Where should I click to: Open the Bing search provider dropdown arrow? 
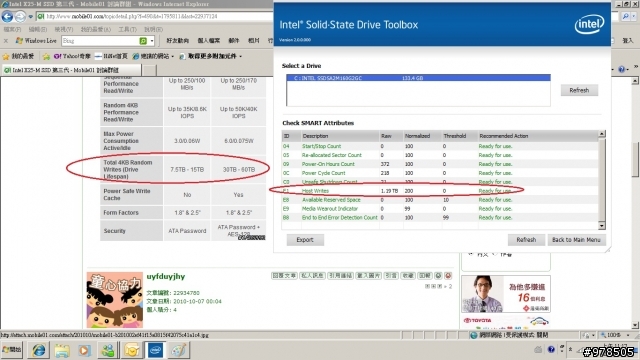[152, 41]
